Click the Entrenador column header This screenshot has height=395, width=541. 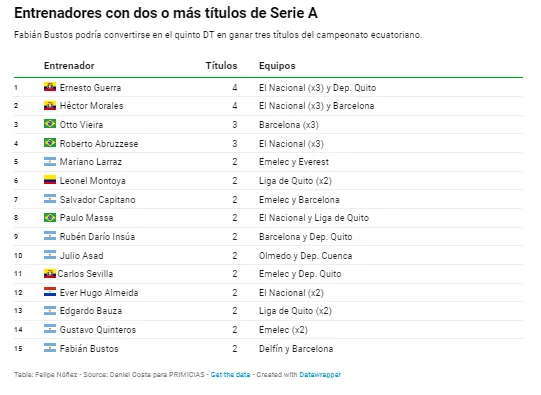69,66
